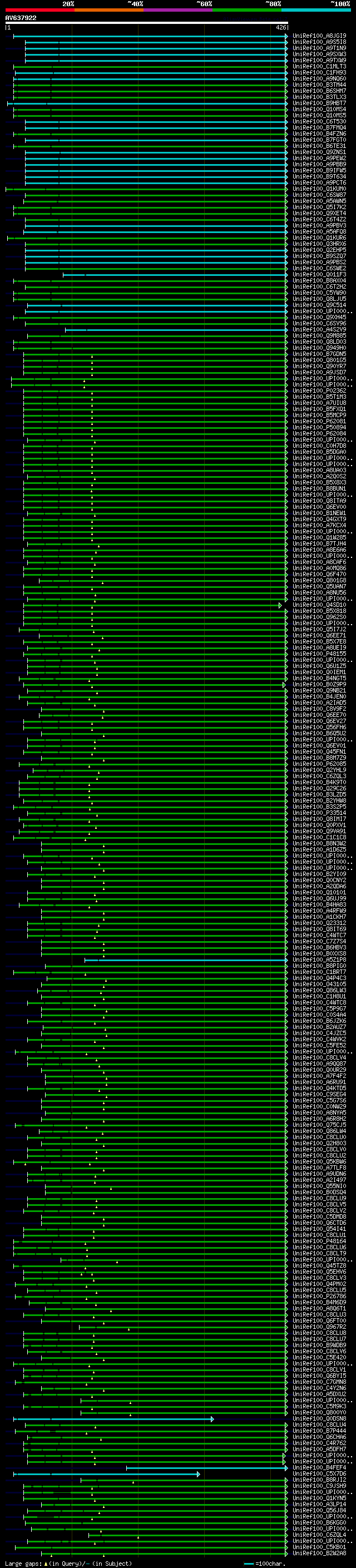Image resolution: width=356 pixels, height=1568 pixels.
Task: Click the query end position 426
Action: tap(280, 28)
